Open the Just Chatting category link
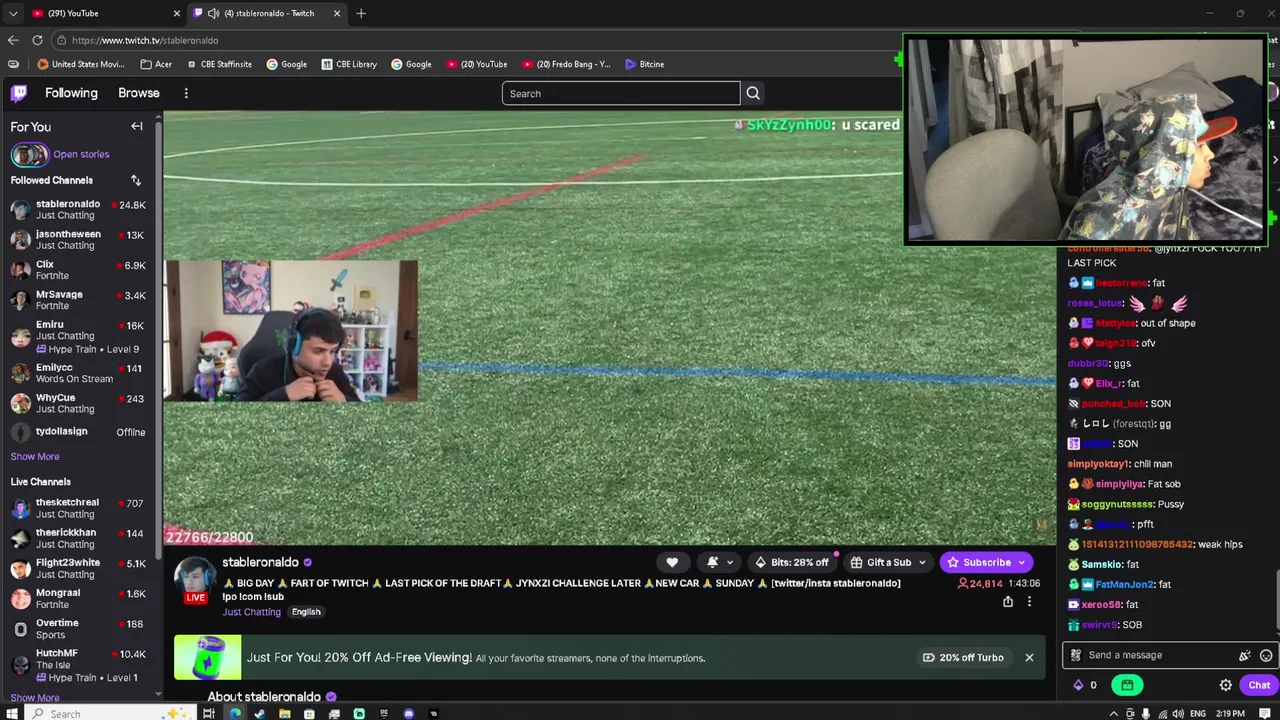Viewport: 1280px width, 720px height. coord(251,612)
